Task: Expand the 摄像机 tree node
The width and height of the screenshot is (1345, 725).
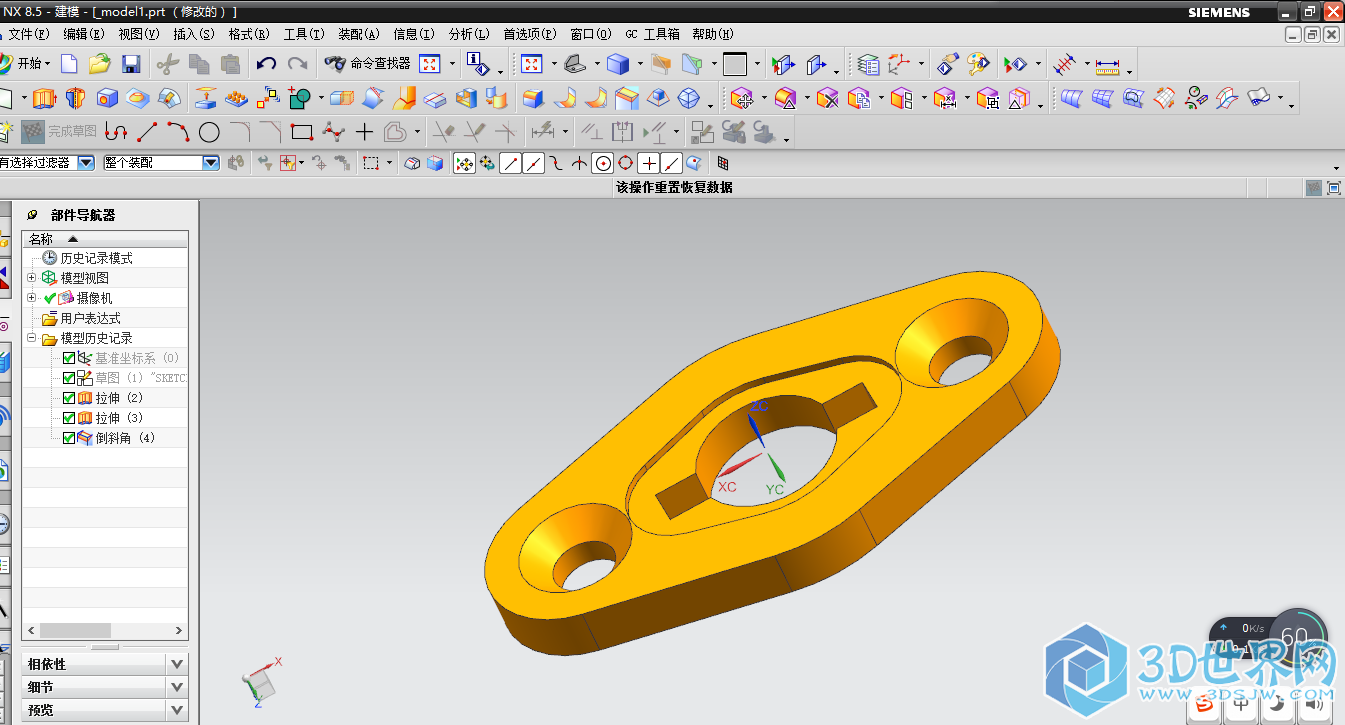Action: [x=32, y=298]
